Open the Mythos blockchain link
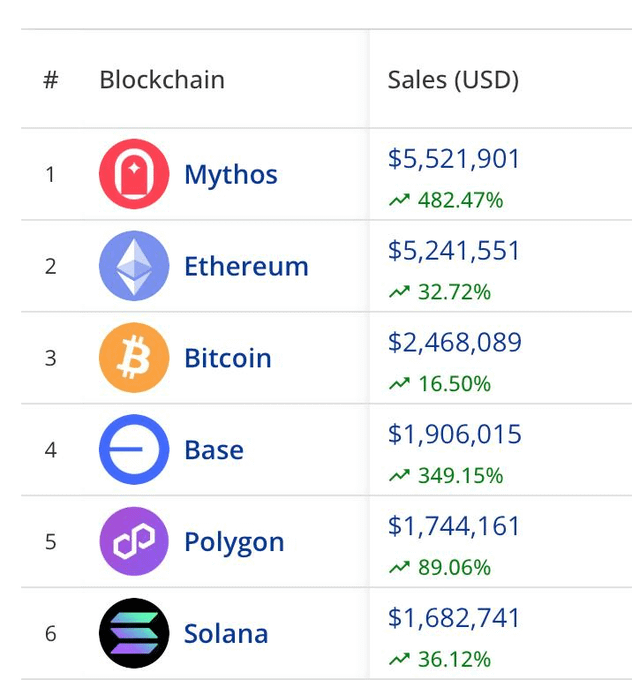This screenshot has height=680, width=632. coord(231,175)
